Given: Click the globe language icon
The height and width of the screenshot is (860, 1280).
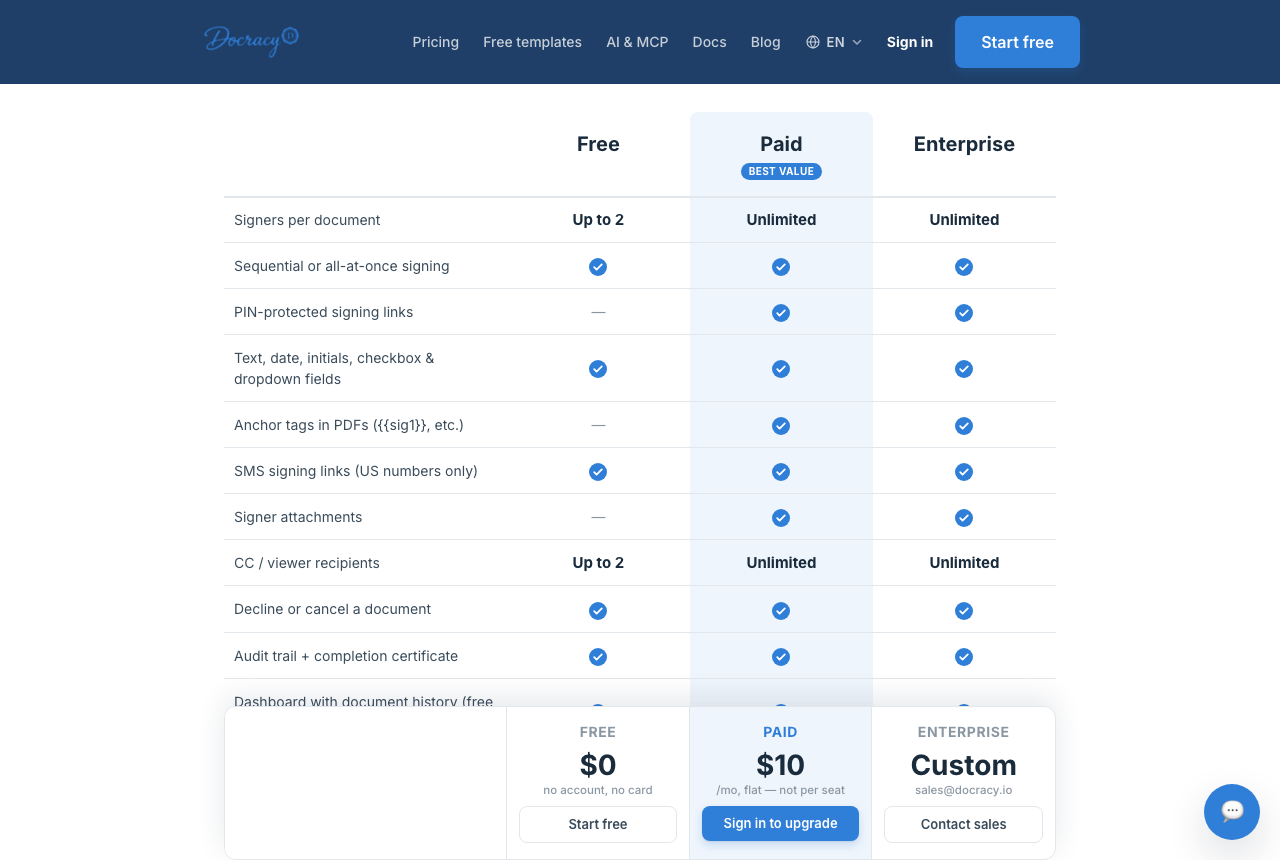Looking at the screenshot, I should click(x=813, y=42).
